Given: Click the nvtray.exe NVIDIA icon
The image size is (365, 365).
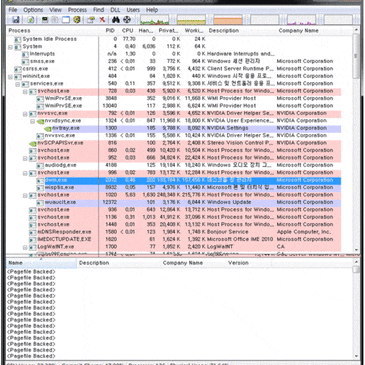Looking at the screenshot, I should (48, 128).
